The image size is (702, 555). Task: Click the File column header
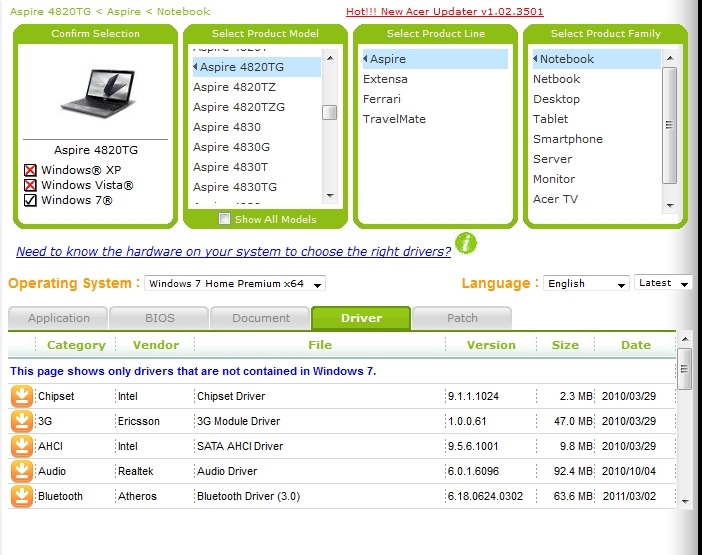[x=320, y=345]
